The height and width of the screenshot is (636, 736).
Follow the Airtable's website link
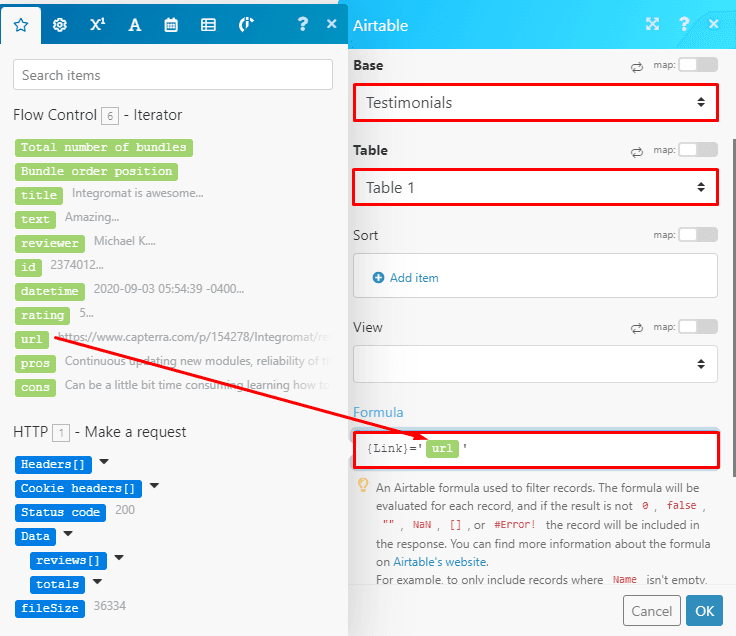(439, 562)
